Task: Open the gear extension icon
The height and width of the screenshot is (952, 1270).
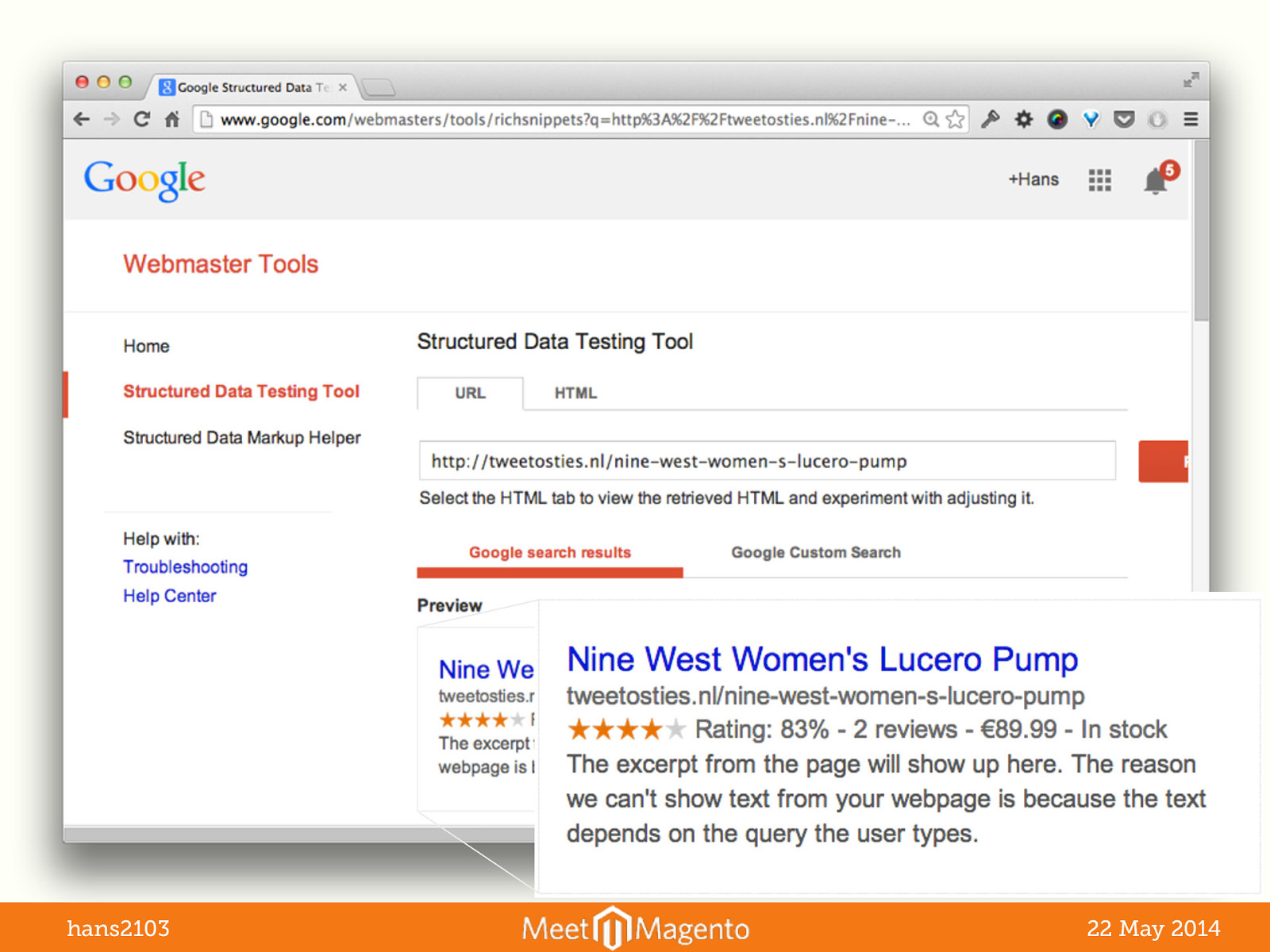Action: click(1024, 119)
